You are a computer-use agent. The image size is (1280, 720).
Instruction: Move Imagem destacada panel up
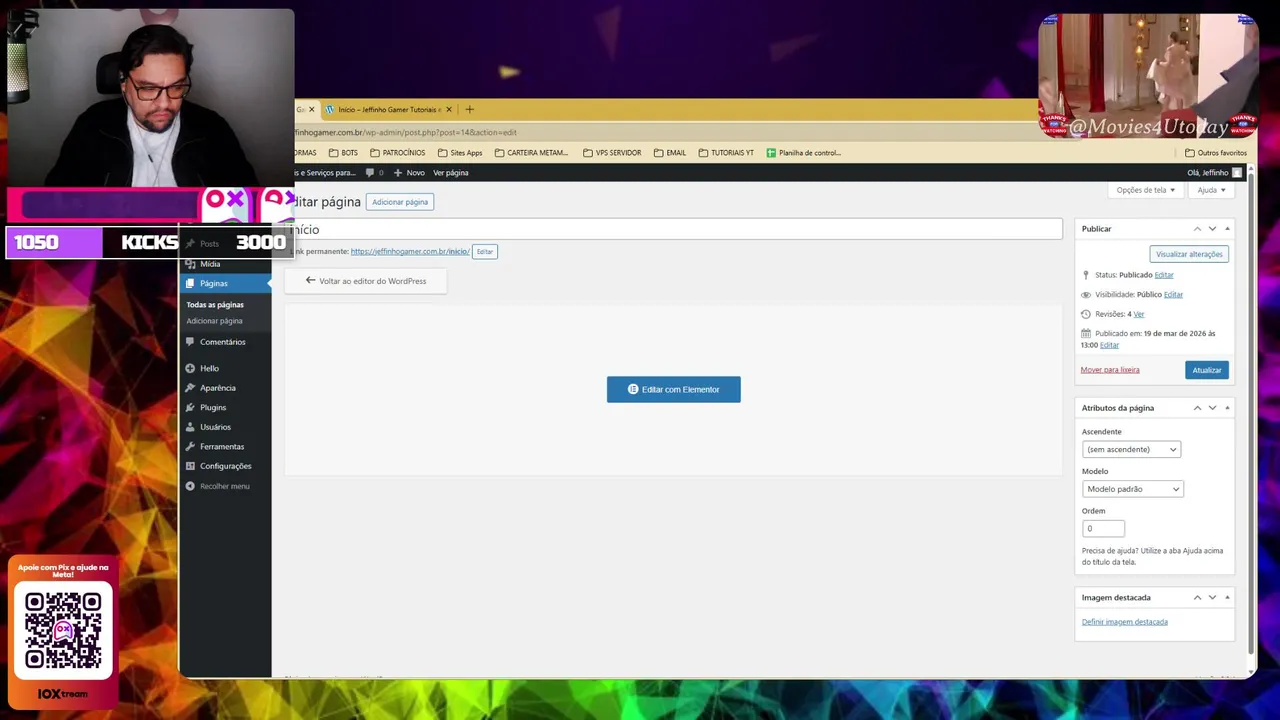click(1197, 597)
